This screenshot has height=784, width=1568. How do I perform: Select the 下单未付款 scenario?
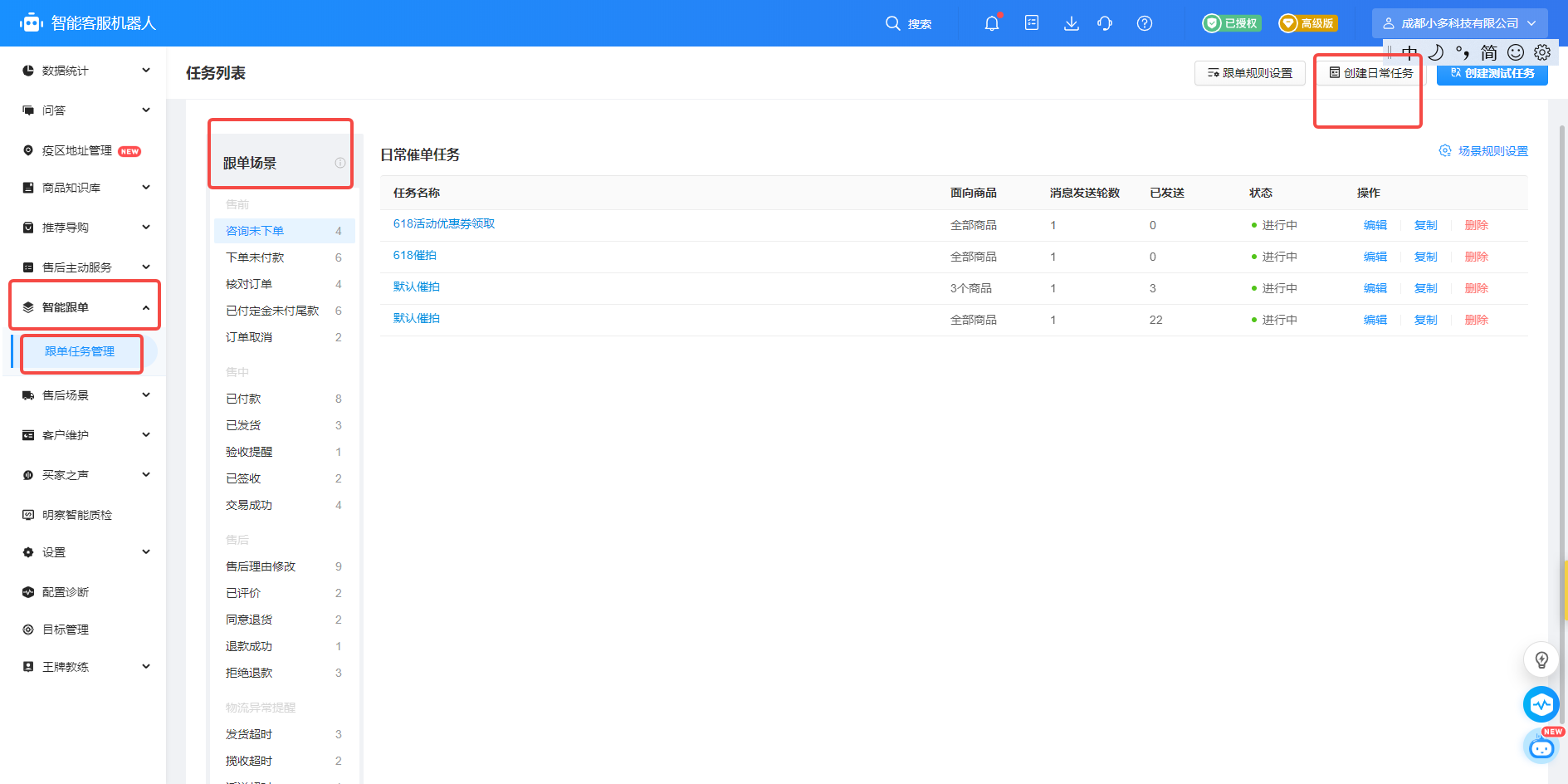285,257
